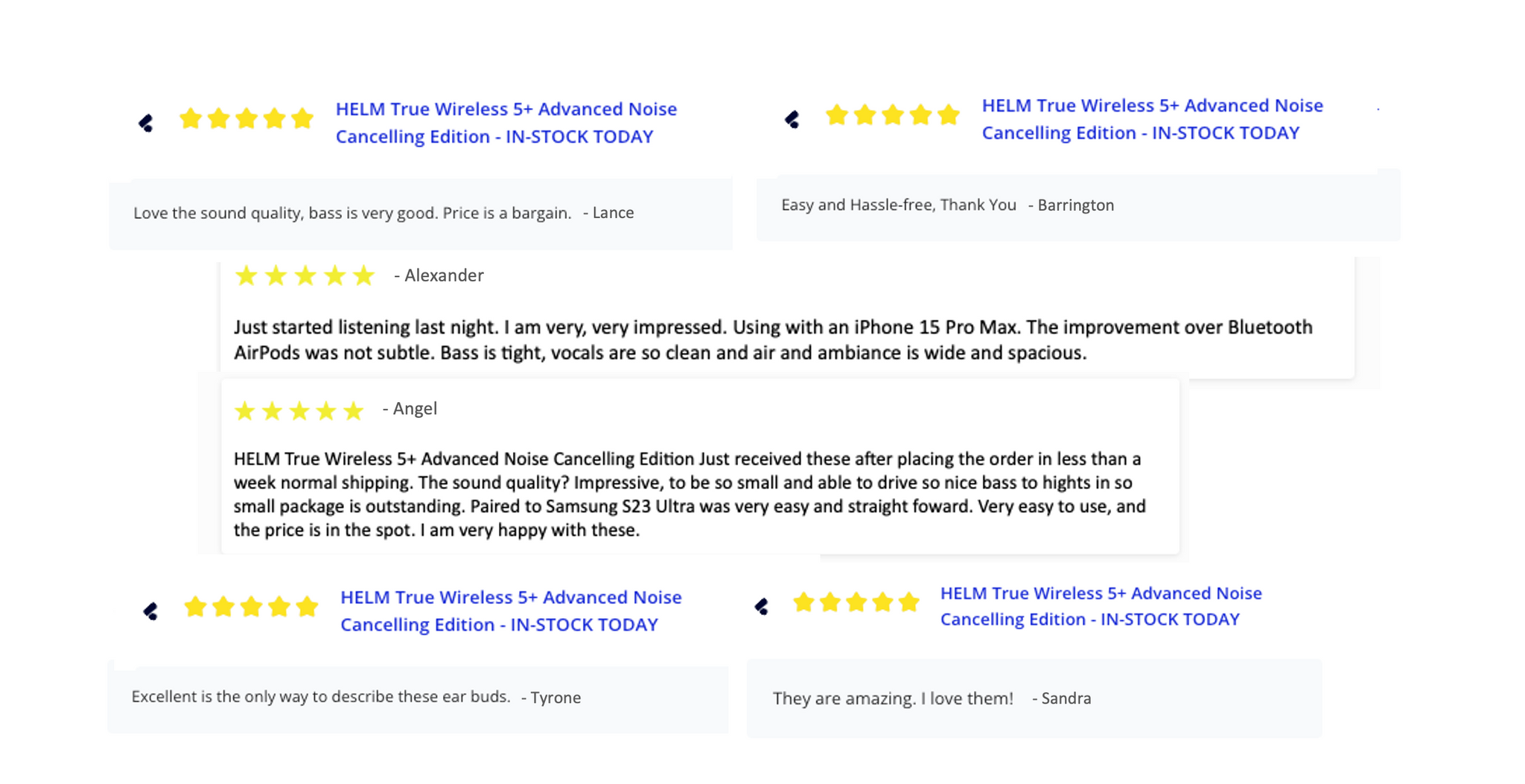Open the HELM product link above Lance's review

tap(506, 123)
